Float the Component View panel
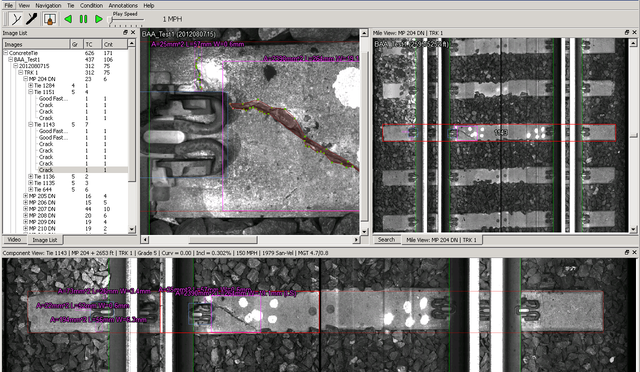 pos(627,252)
